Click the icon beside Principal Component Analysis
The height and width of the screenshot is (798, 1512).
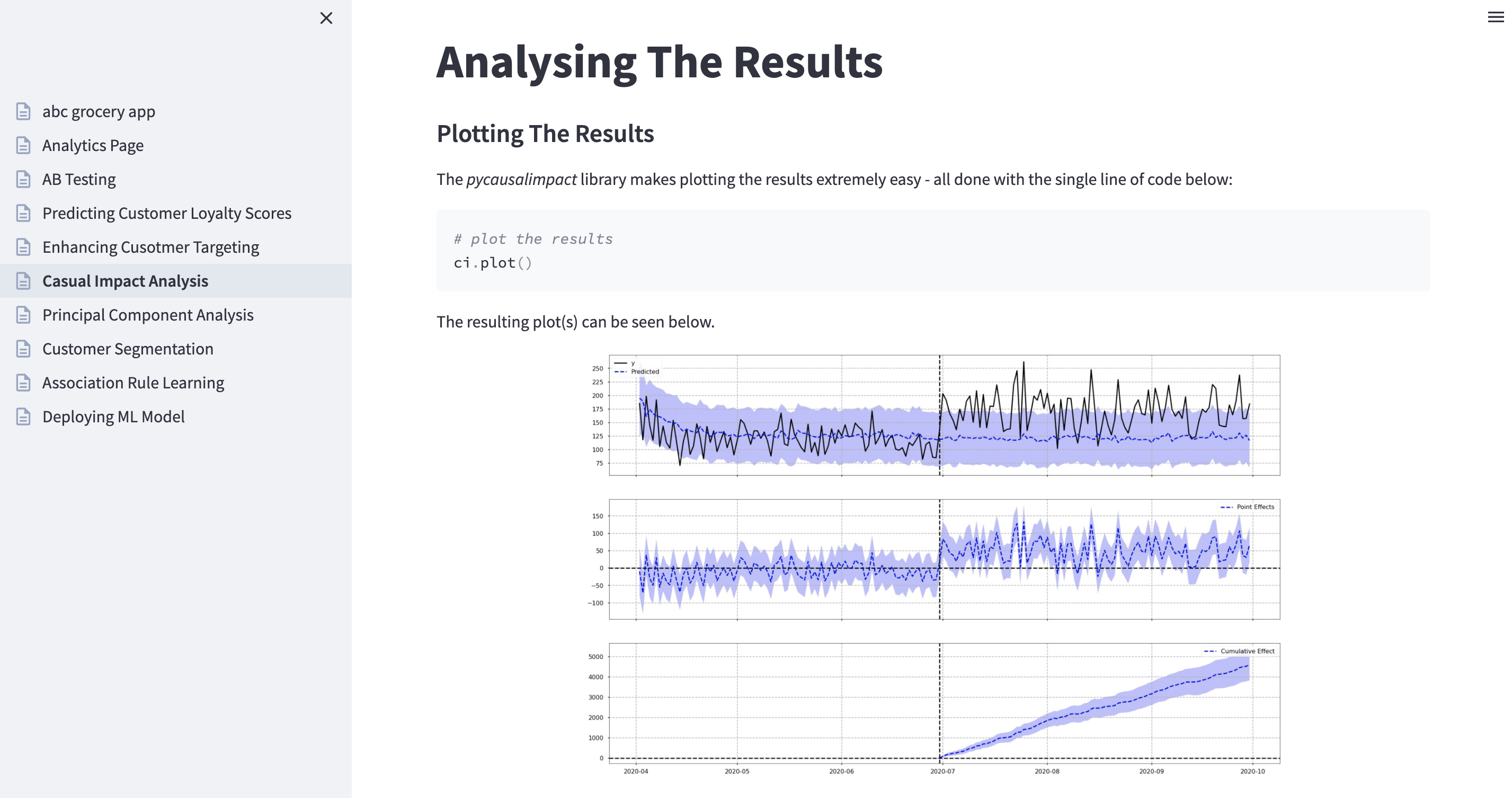point(23,315)
